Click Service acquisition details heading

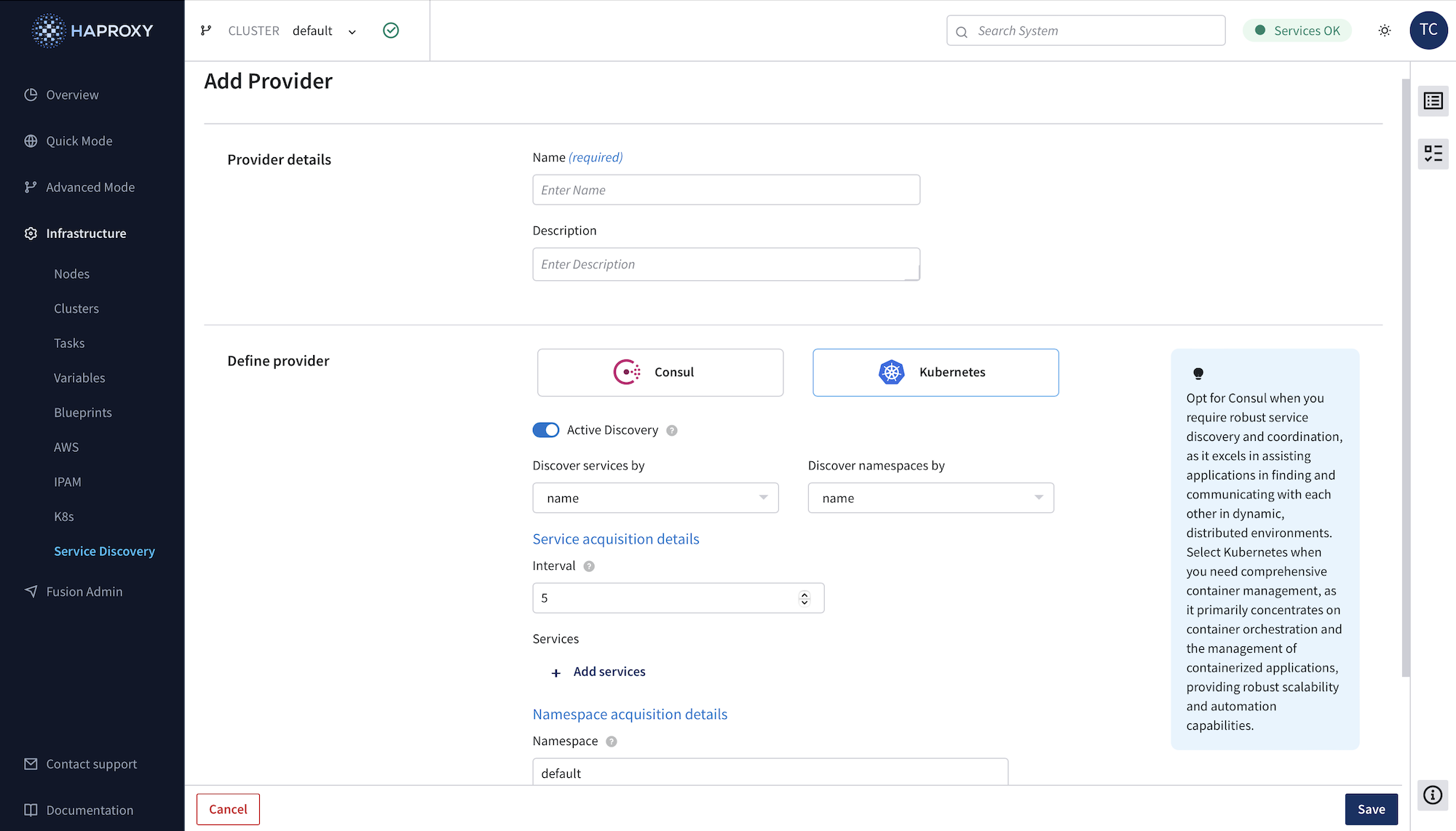(616, 539)
